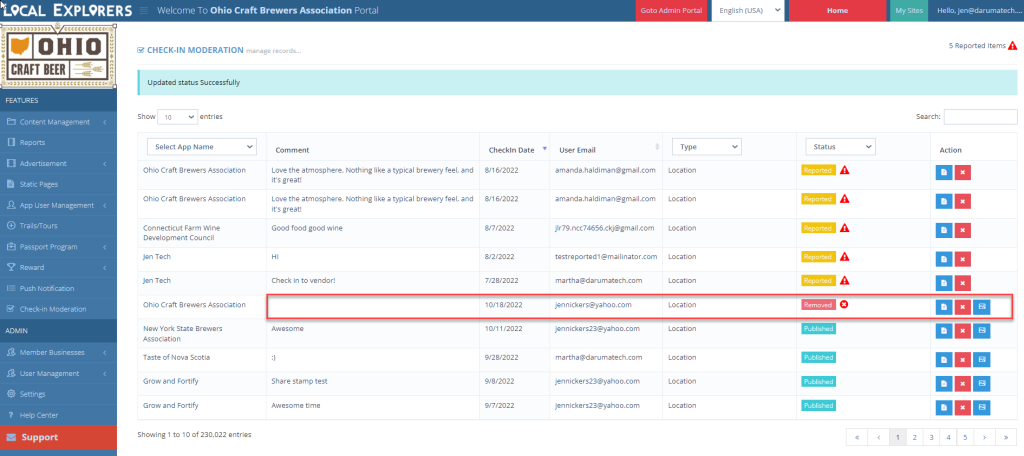
Task: Click red X remove icon in the 7/28/2022 row
Action: coord(963,283)
